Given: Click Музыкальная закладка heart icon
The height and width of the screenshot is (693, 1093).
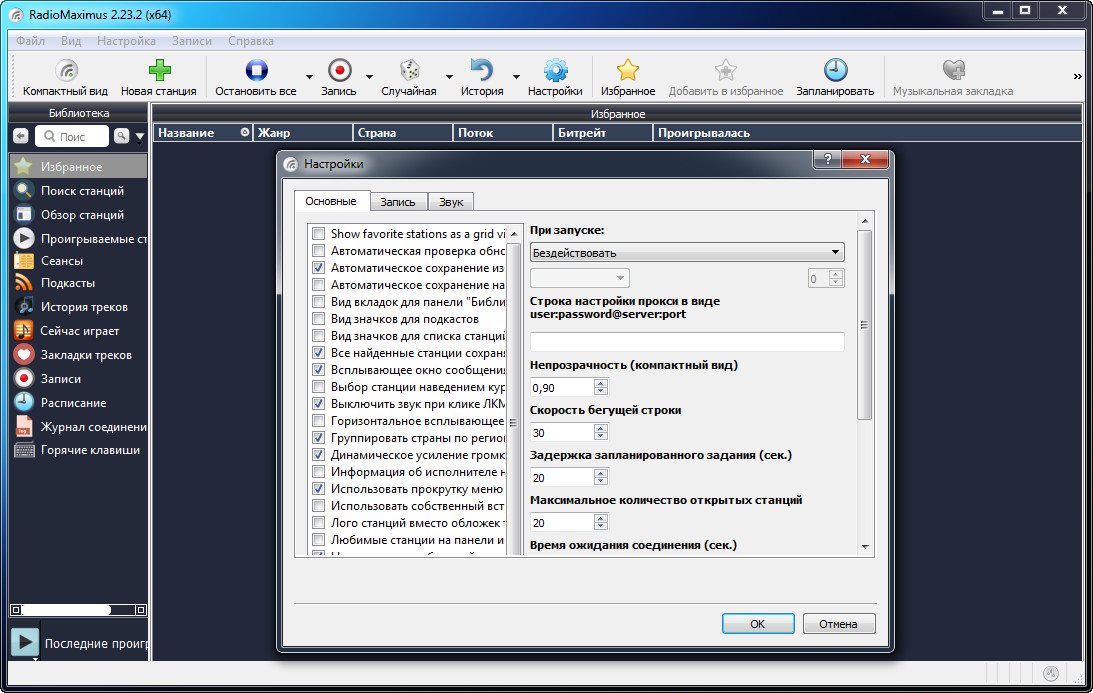Looking at the screenshot, I should coord(953,70).
